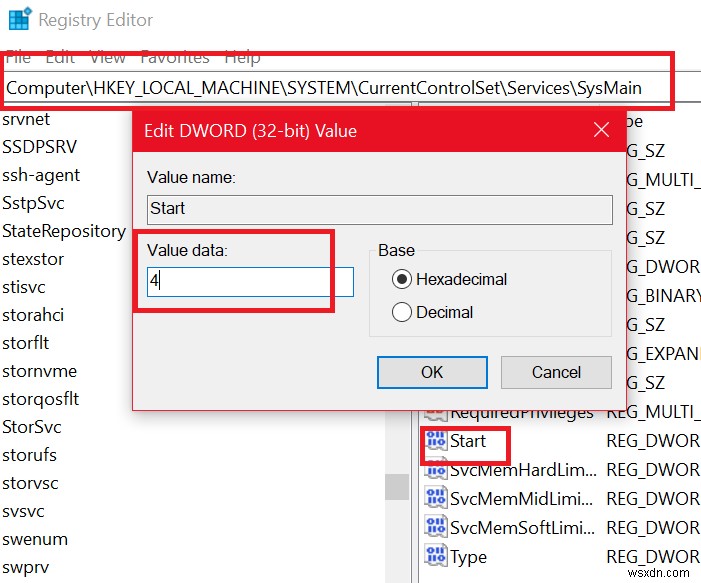Open the Favorites menu

tap(175, 57)
